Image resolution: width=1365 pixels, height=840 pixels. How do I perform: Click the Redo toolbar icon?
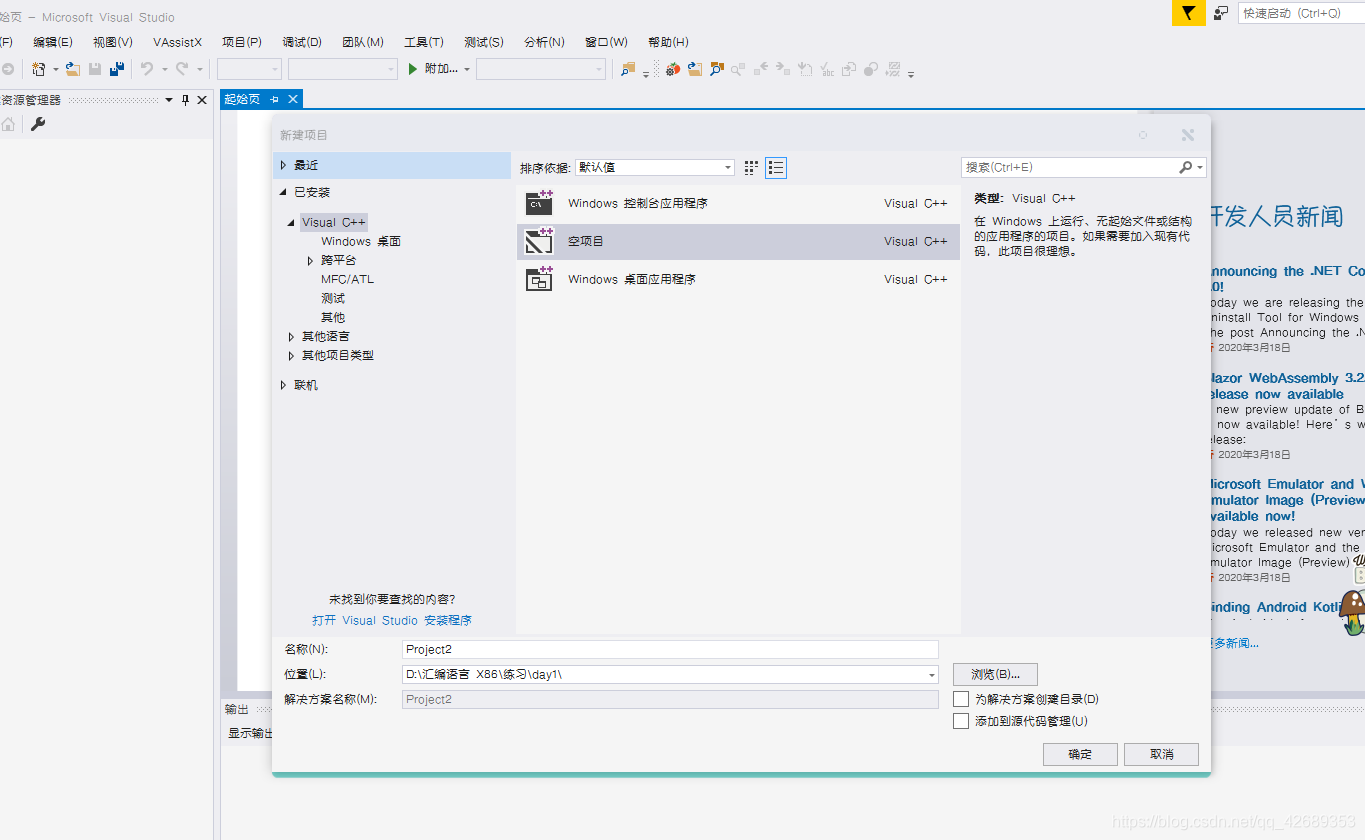tap(182, 69)
